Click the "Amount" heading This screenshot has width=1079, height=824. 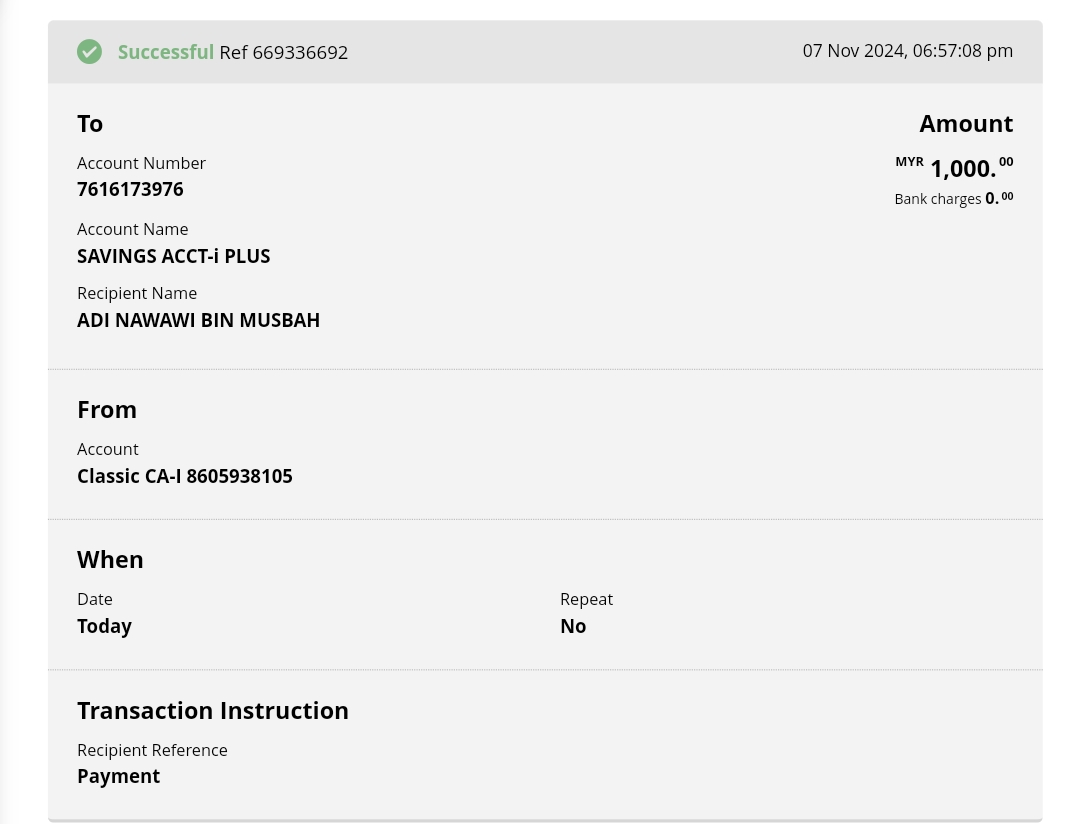coord(966,124)
